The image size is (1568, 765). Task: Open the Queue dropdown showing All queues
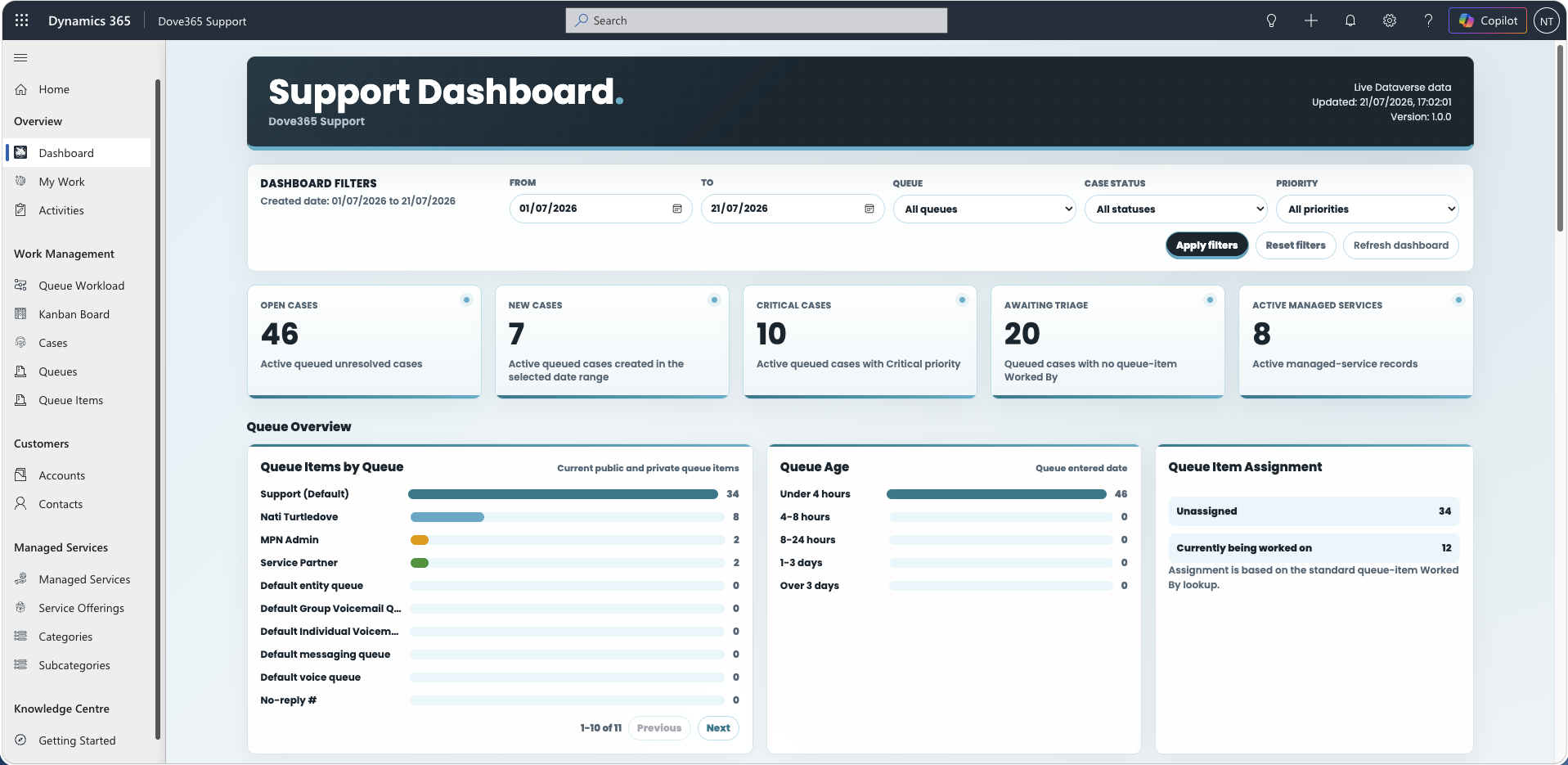point(985,209)
